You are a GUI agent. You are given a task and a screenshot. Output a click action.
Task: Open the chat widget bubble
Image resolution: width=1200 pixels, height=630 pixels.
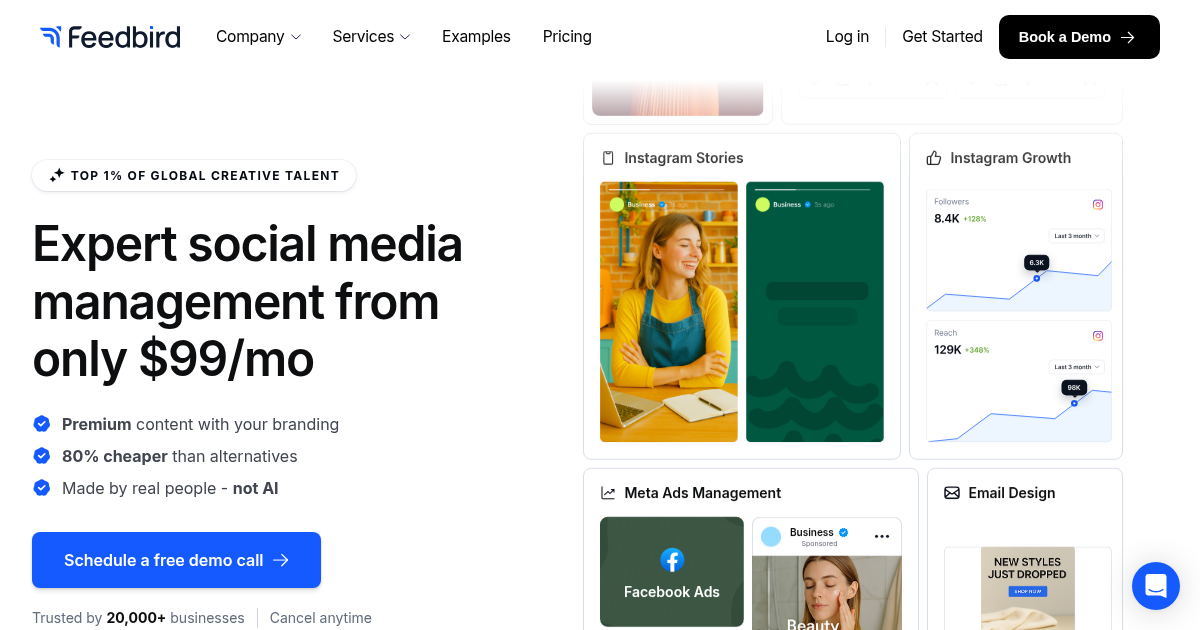[1156, 586]
